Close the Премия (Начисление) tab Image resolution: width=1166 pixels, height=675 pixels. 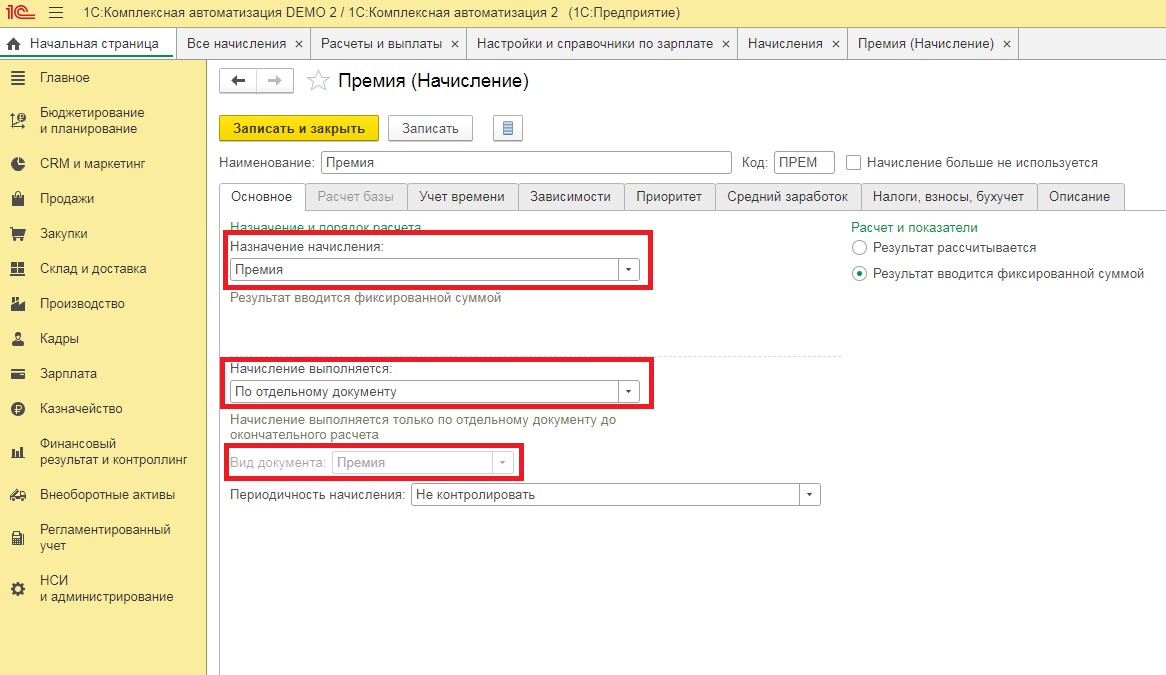coord(1007,44)
